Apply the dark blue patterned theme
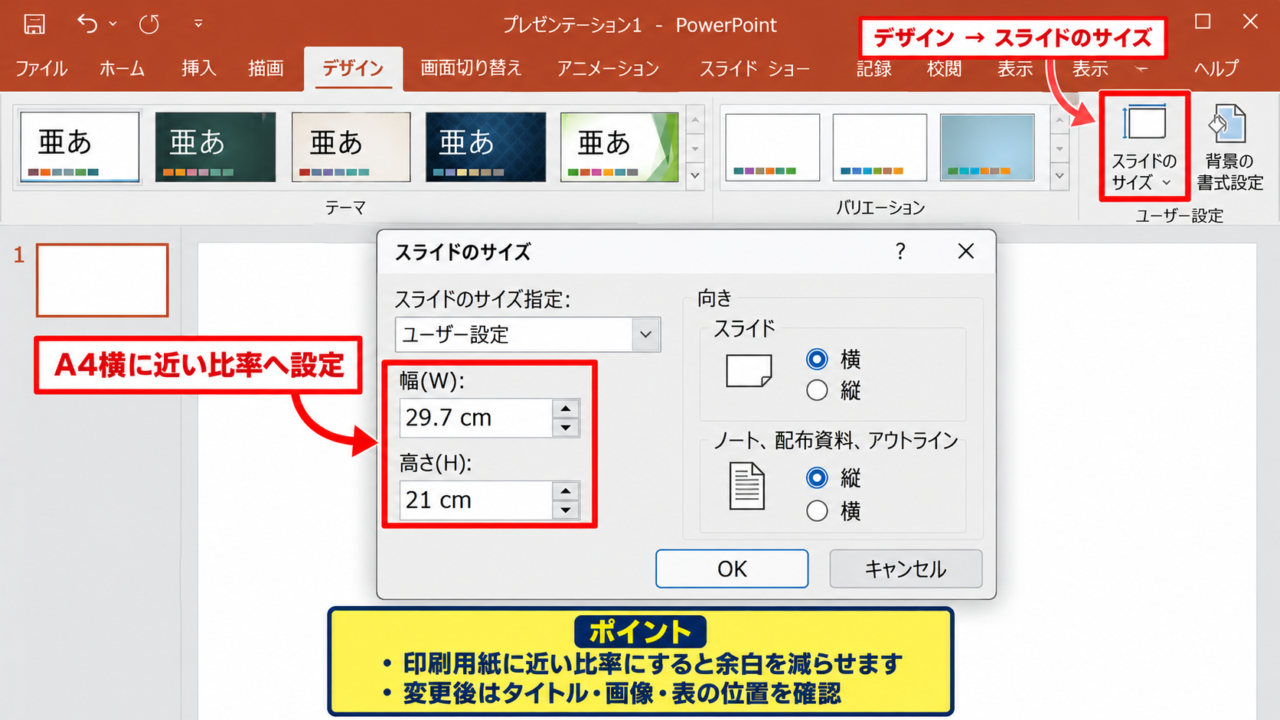Image resolution: width=1280 pixels, height=720 pixels. click(x=485, y=147)
